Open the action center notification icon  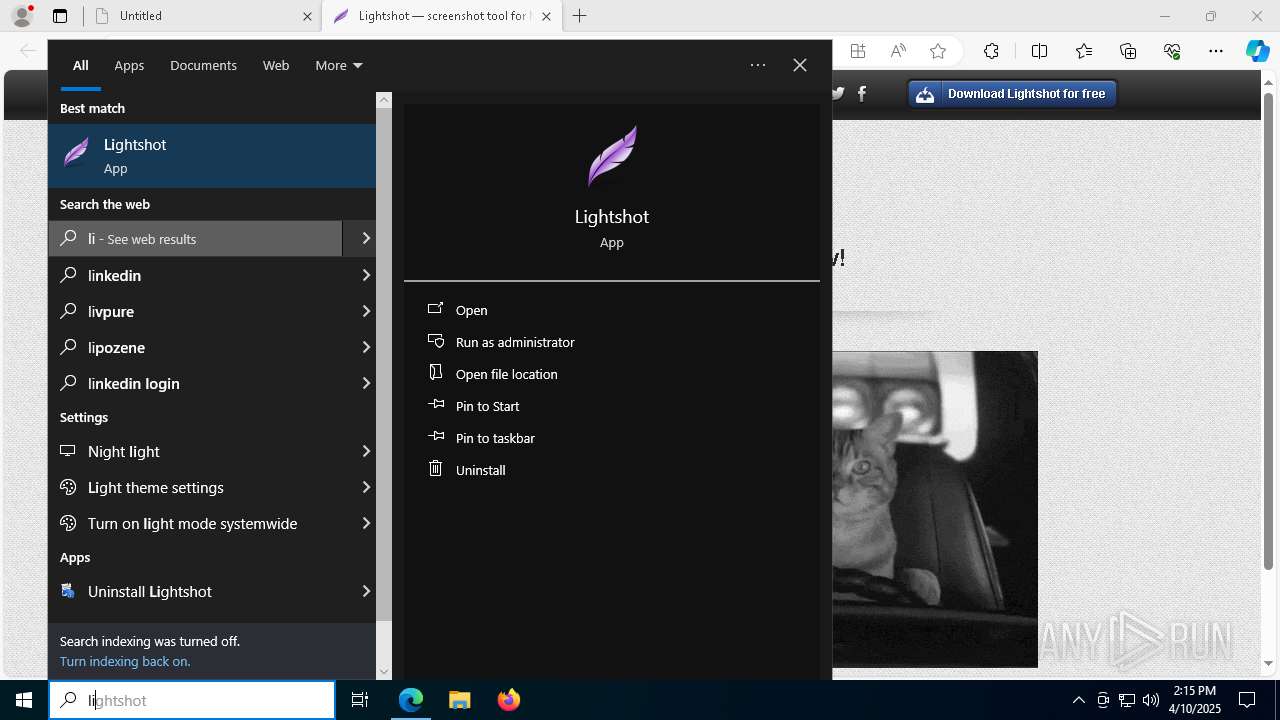(x=1247, y=700)
